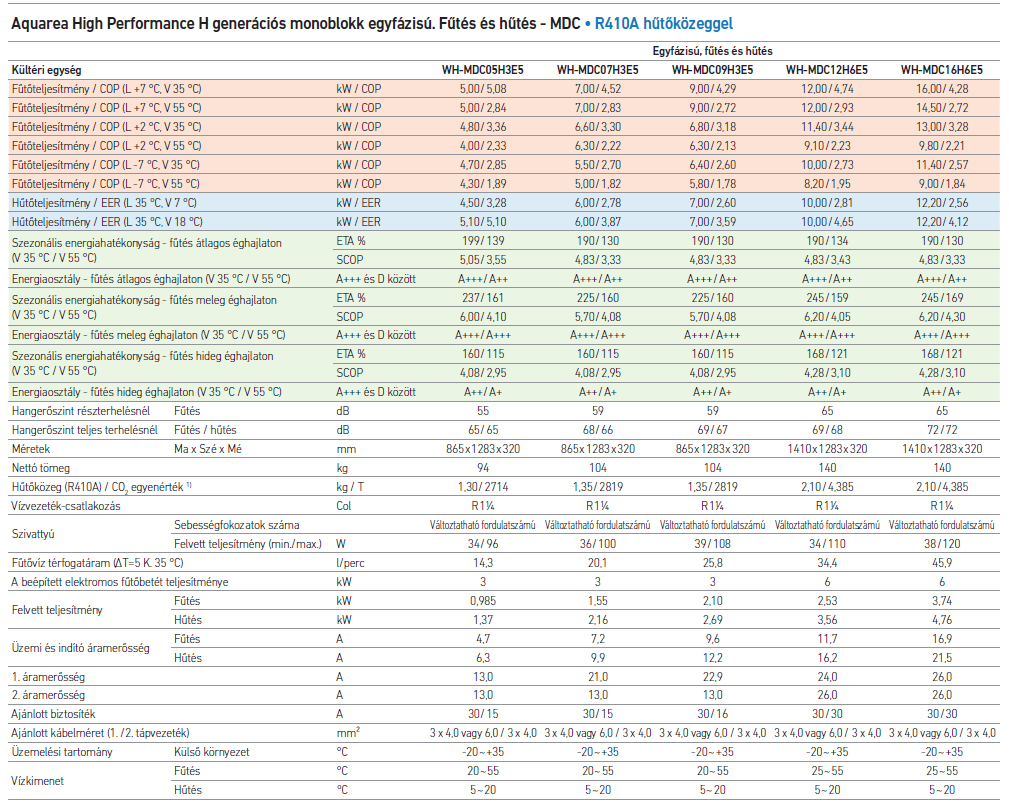
Task: Click dimensions 1410x1283x320 for MDC12
Action: coord(827,449)
